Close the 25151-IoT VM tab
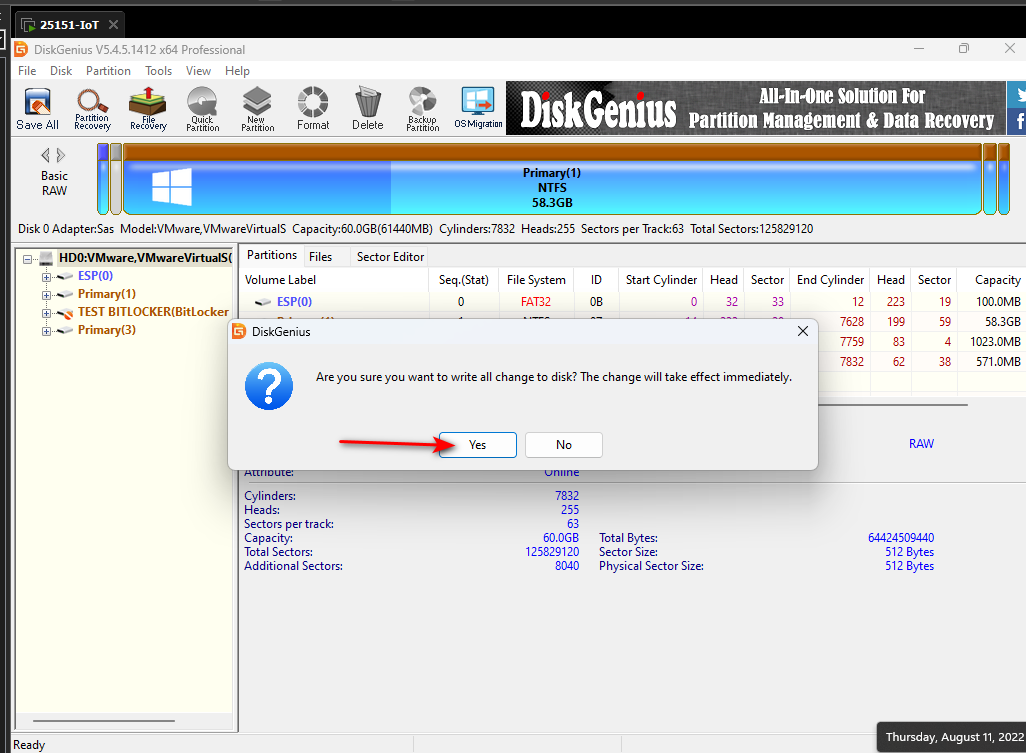 click(x=113, y=25)
